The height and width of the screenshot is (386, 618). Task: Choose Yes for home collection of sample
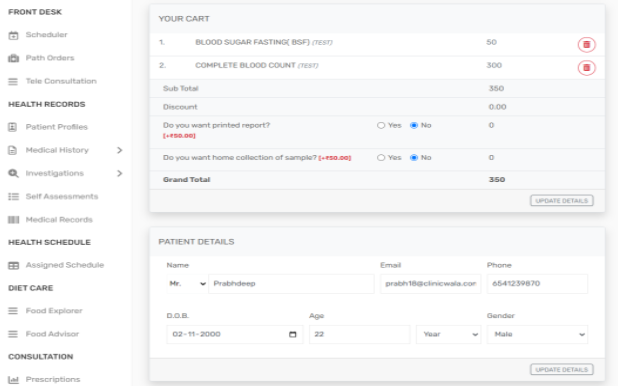click(x=381, y=158)
